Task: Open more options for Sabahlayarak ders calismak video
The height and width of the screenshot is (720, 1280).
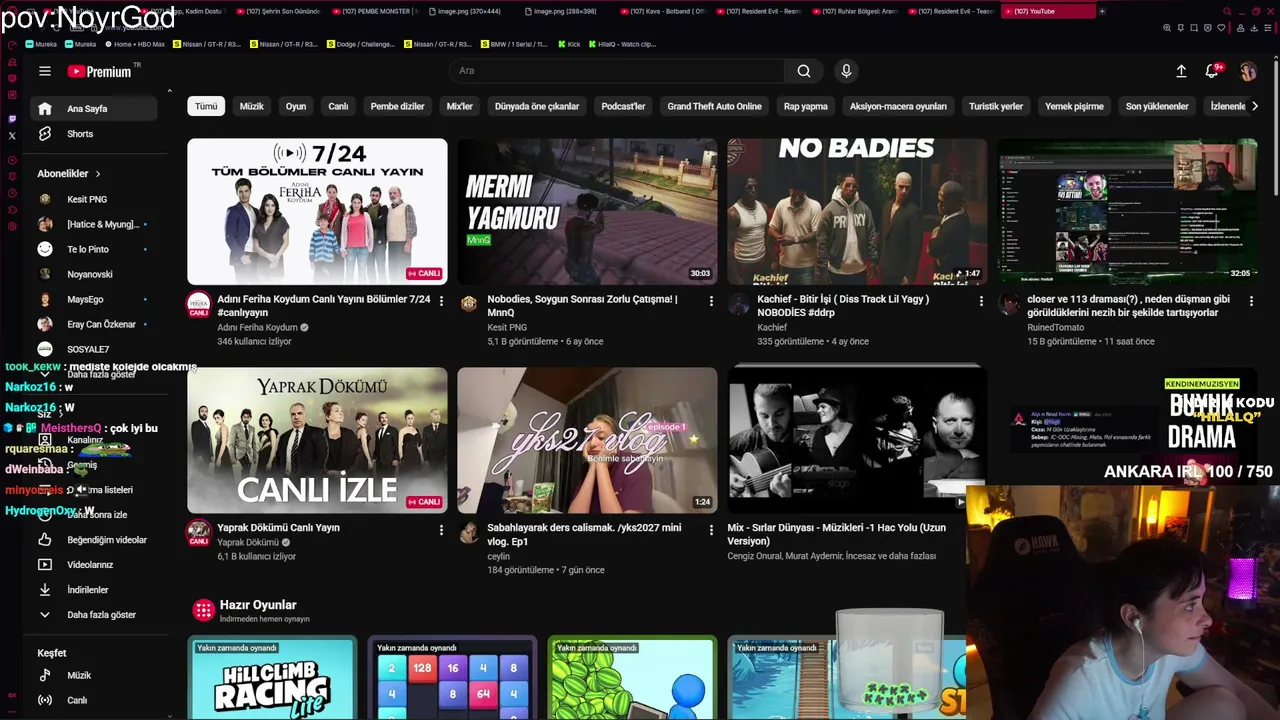Action: (711, 530)
